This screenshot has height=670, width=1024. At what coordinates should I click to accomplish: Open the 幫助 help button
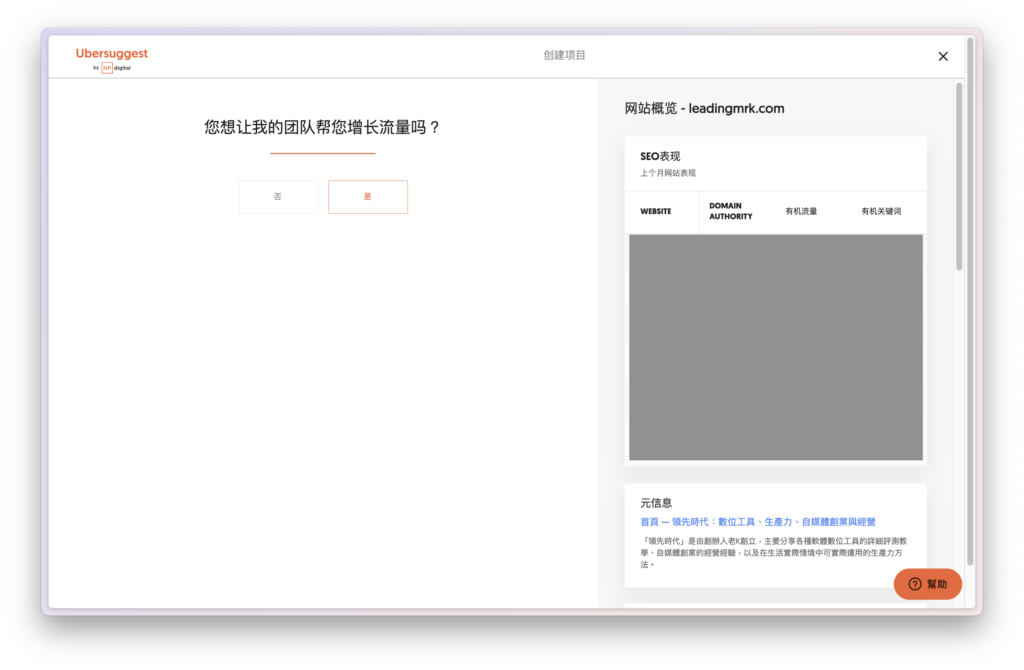pyautogui.click(x=927, y=584)
